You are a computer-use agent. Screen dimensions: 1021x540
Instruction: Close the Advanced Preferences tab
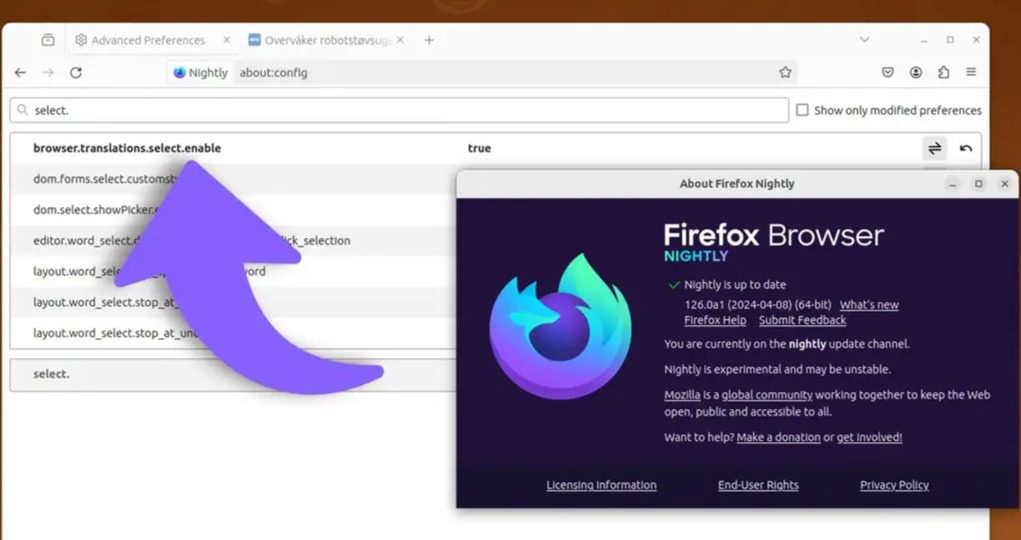(x=227, y=40)
